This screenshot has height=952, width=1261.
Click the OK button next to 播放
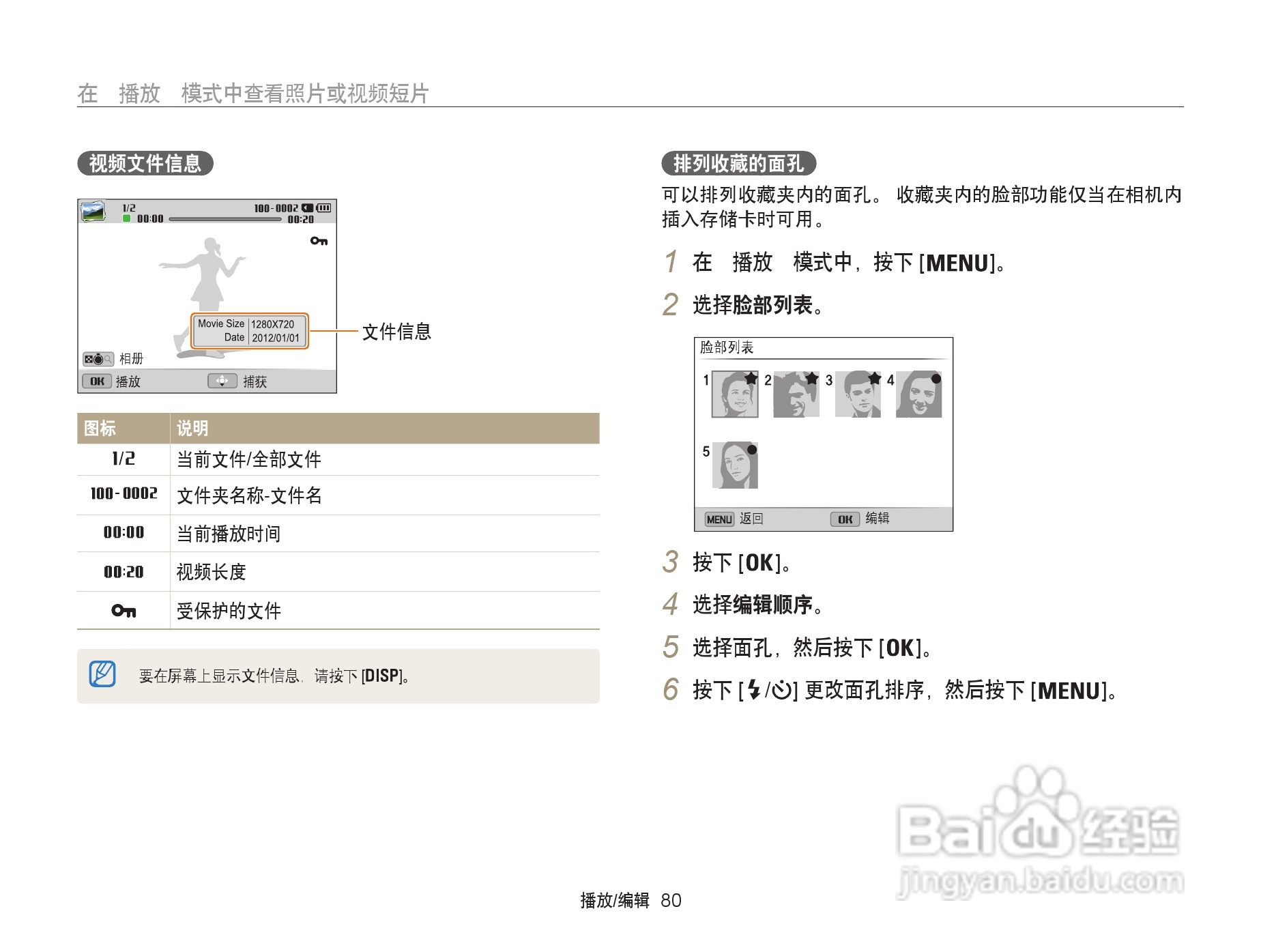click(97, 381)
